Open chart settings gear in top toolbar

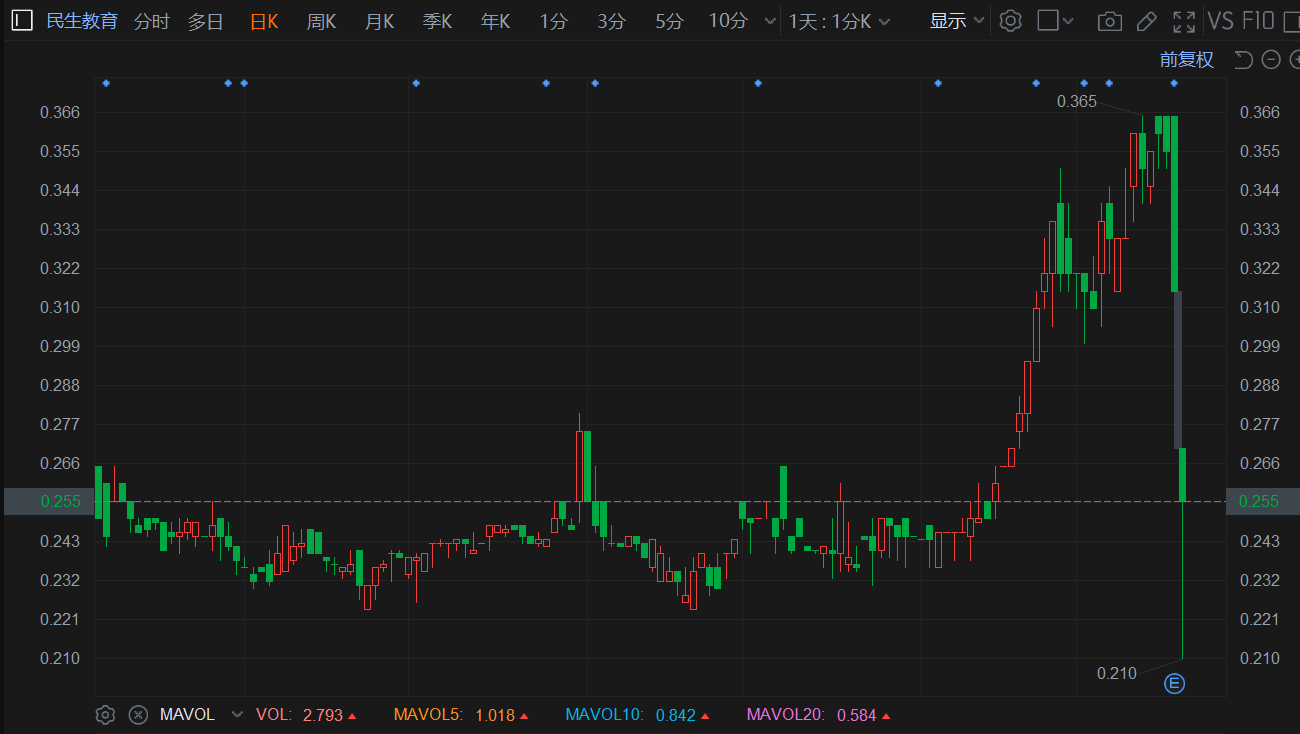click(x=1011, y=21)
